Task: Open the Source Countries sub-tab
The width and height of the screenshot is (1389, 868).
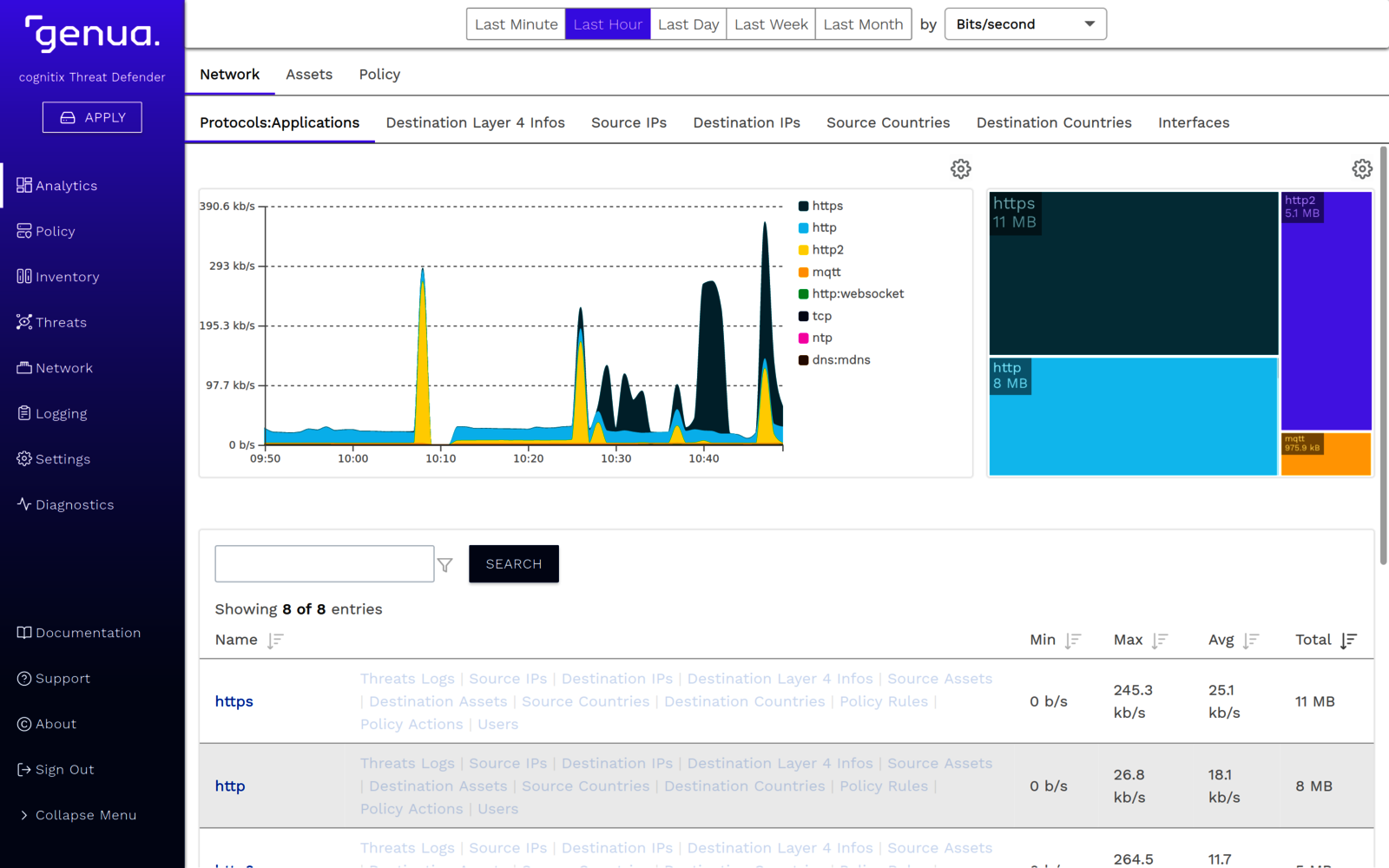Action: pos(888,122)
